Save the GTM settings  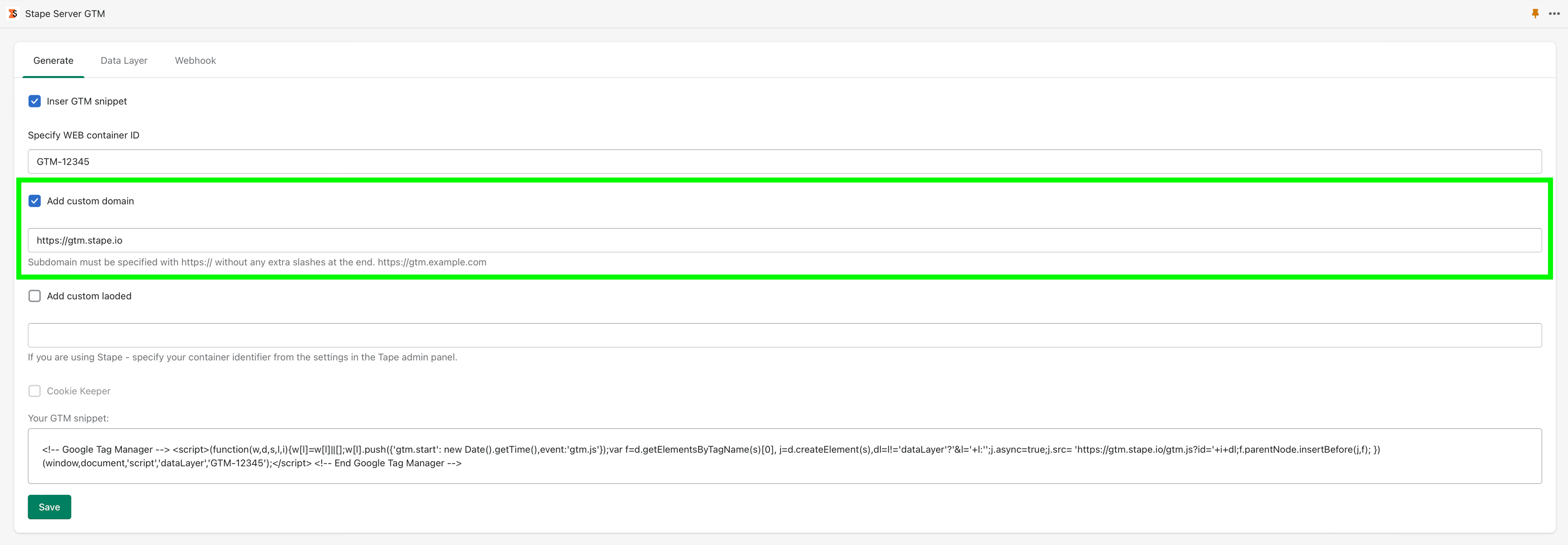pos(49,507)
